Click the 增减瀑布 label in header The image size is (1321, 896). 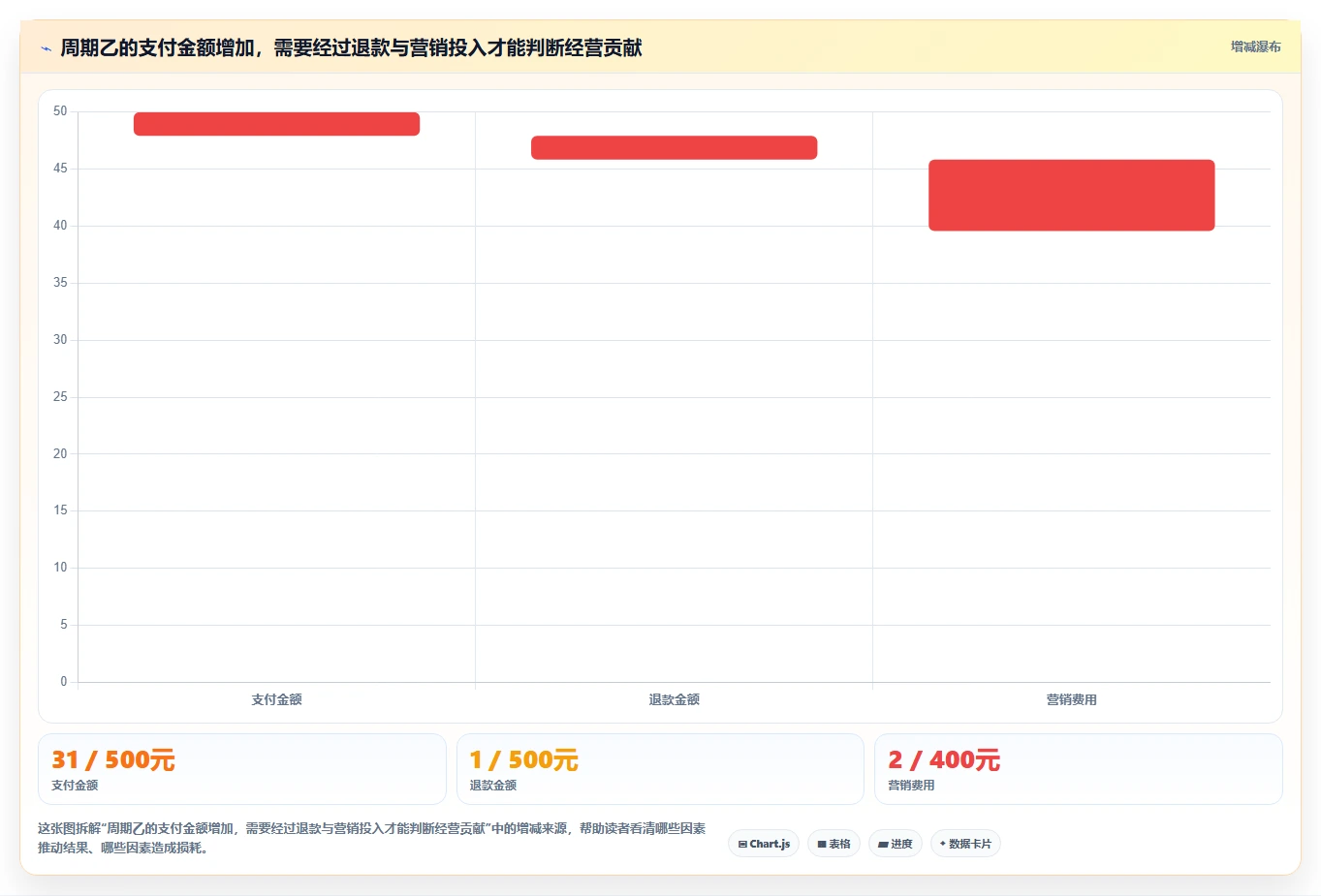click(1256, 46)
